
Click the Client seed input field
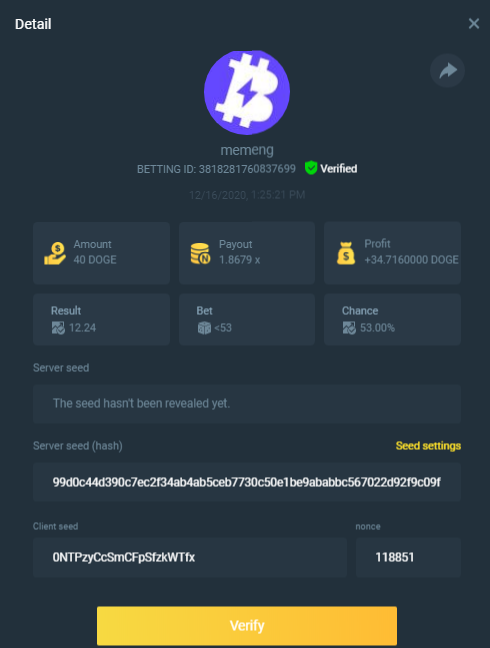point(190,557)
